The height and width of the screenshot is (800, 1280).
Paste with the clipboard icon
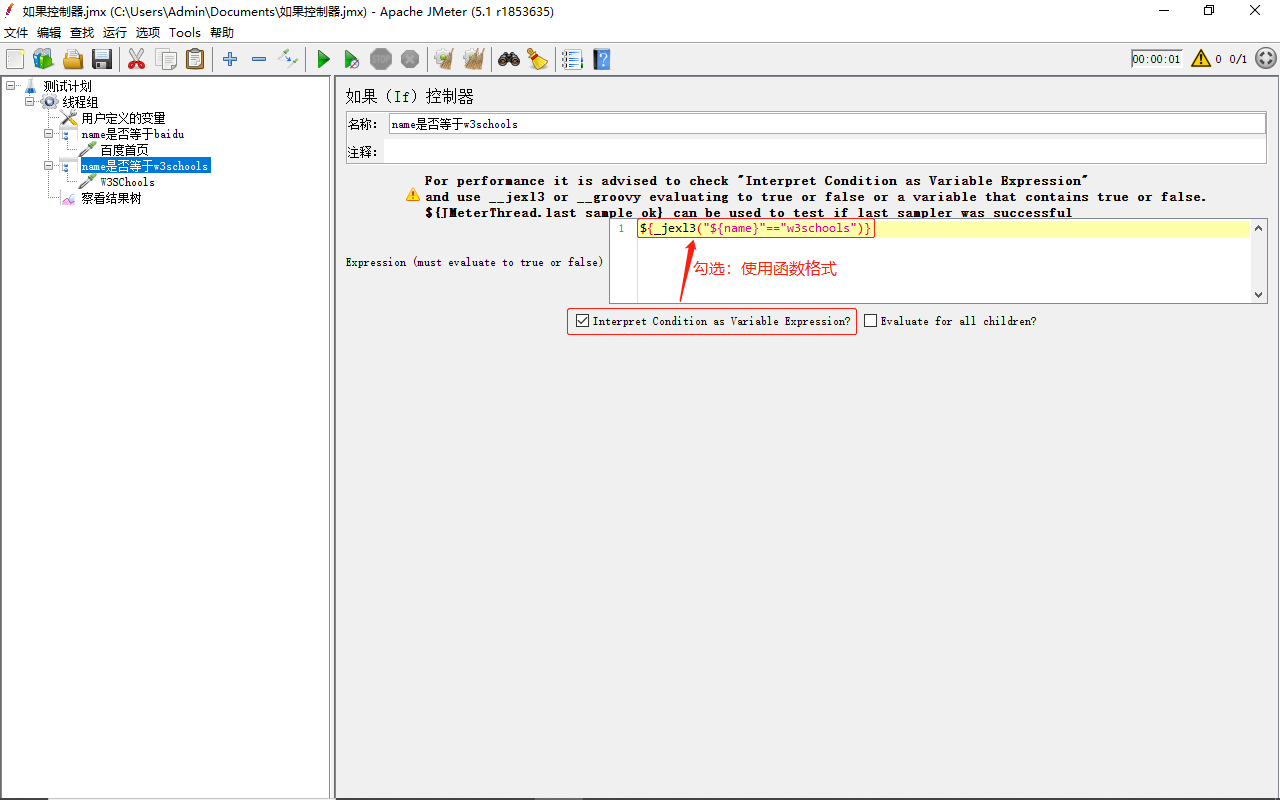[x=195, y=59]
